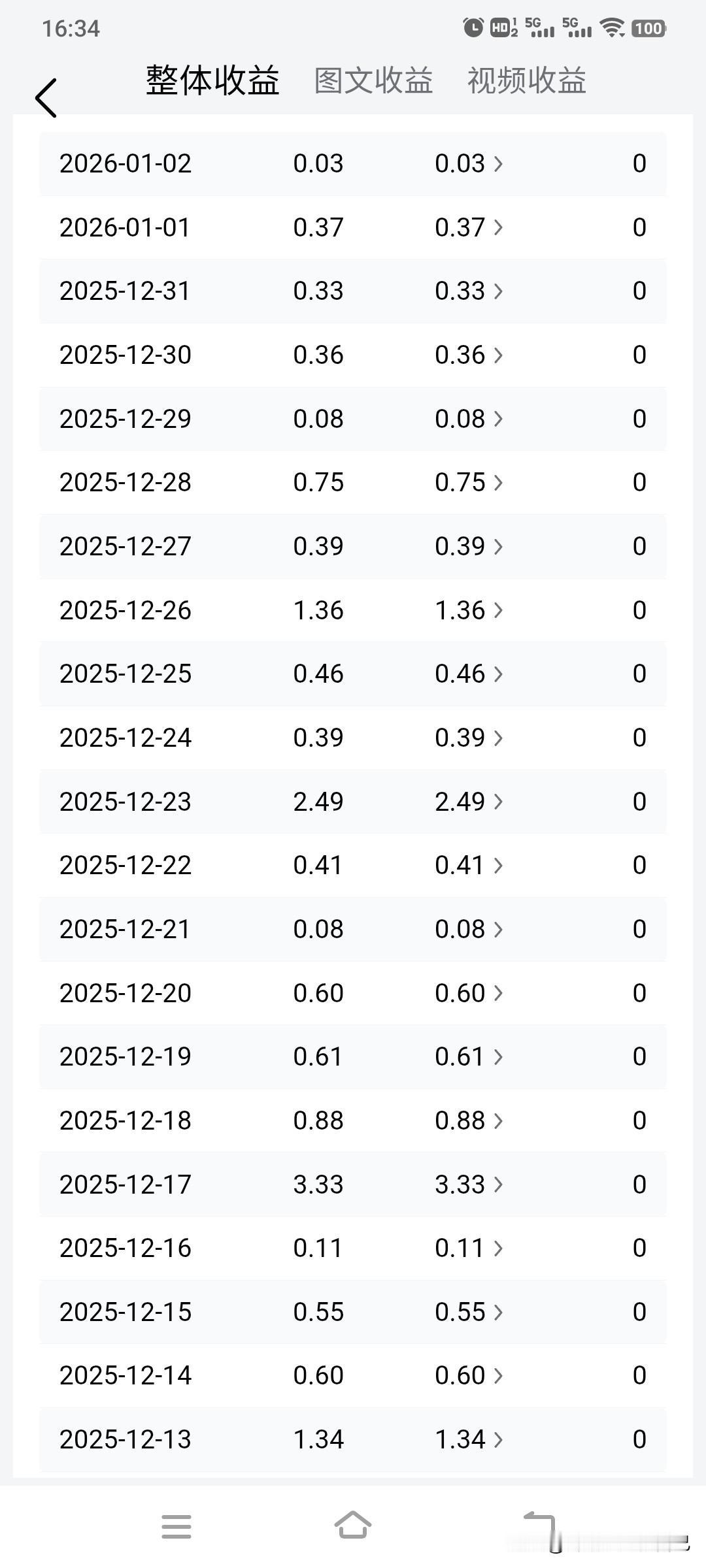This screenshot has height=1568, width=706.
Task: Expand the 3.33 earnings on 2025-12-17
Action: click(x=469, y=1184)
